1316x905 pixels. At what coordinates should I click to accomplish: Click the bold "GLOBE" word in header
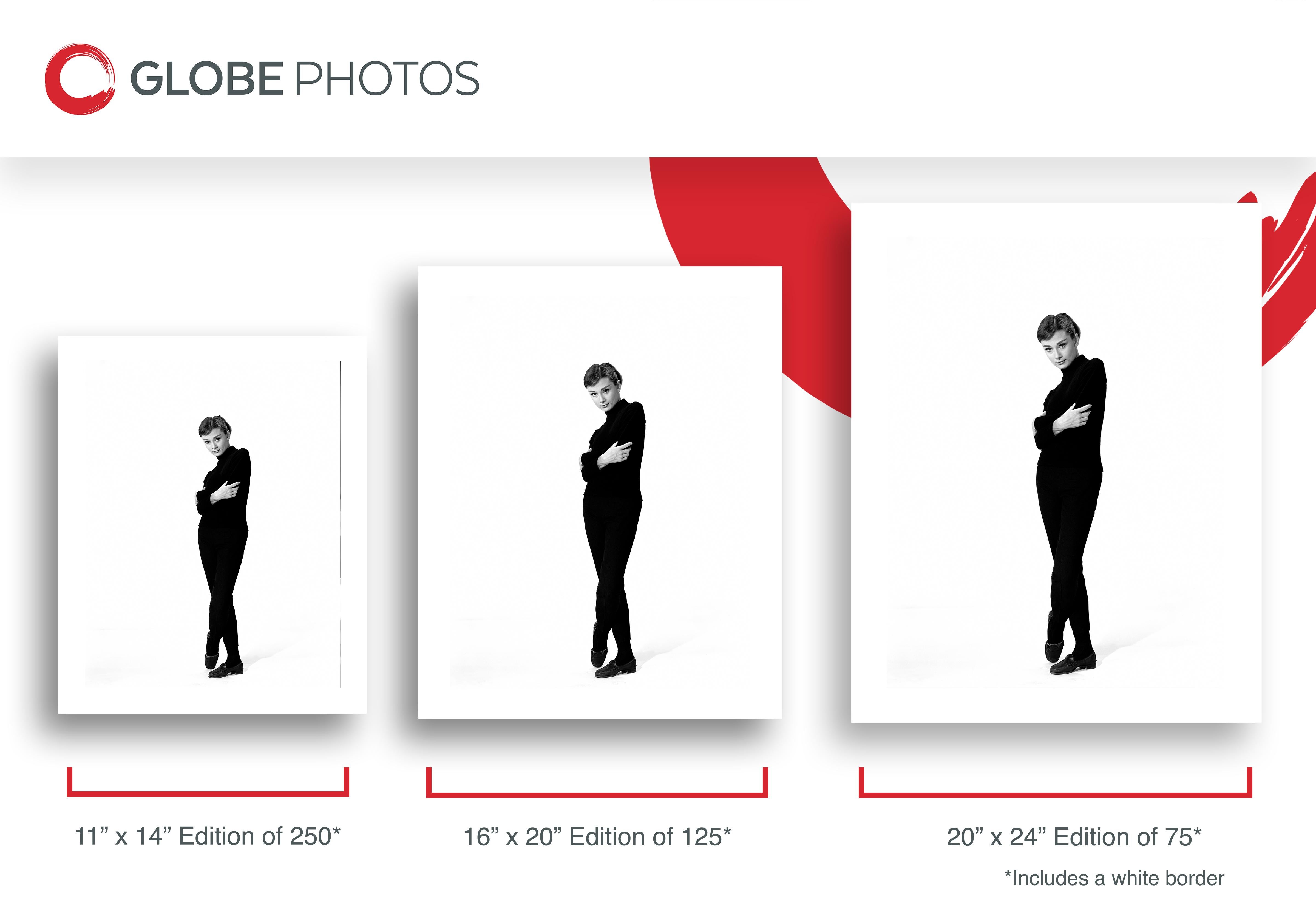coord(207,79)
